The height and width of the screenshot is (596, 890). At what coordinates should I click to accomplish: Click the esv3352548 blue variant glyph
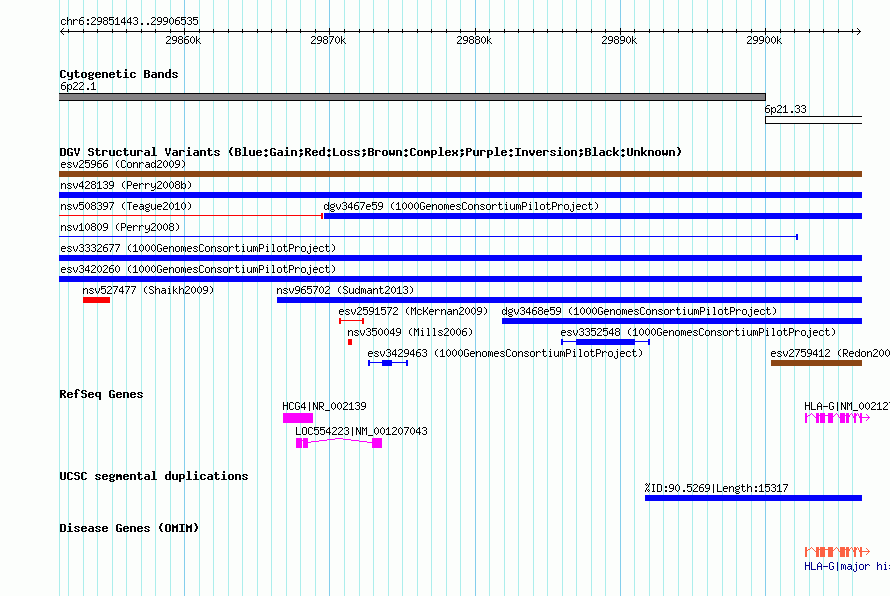point(605,342)
